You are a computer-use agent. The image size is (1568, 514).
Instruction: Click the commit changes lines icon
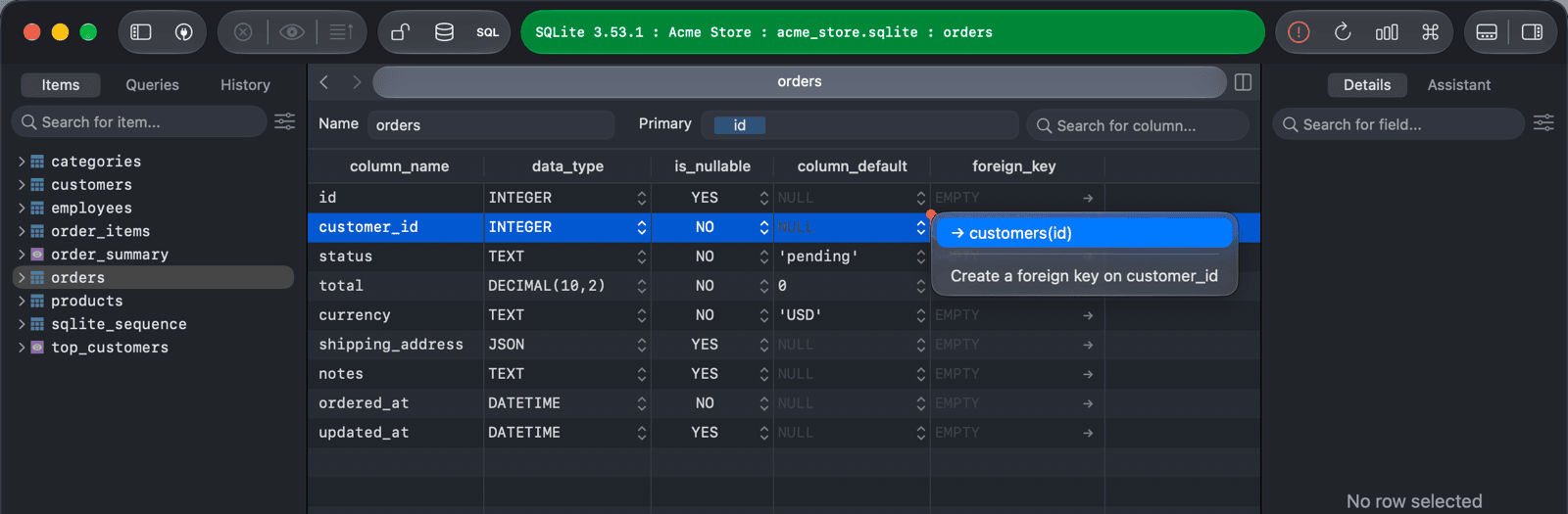pos(341,32)
